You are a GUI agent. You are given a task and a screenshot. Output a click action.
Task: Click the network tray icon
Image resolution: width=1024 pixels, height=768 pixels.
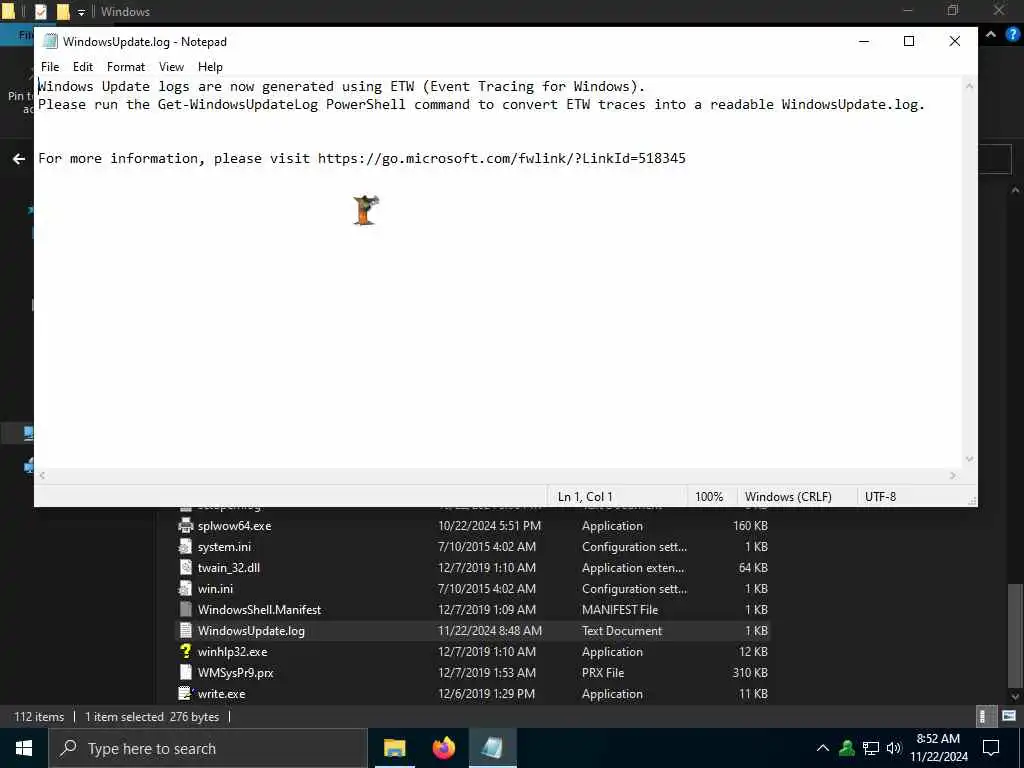tap(871, 748)
